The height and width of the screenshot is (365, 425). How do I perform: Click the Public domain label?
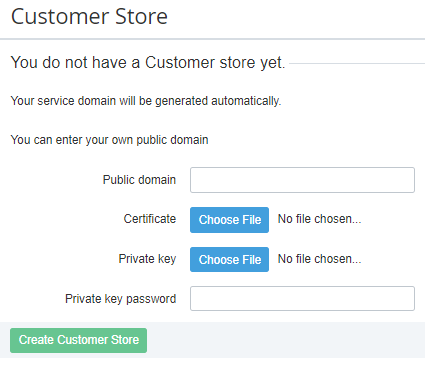[139, 180]
